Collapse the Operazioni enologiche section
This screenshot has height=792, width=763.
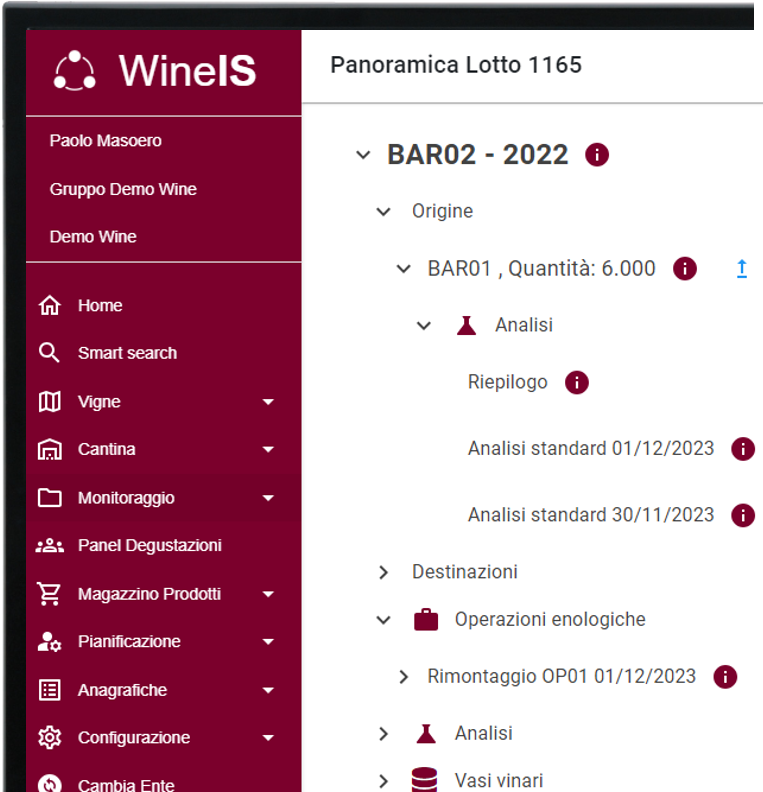pyautogui.click(x=383, y=620)
